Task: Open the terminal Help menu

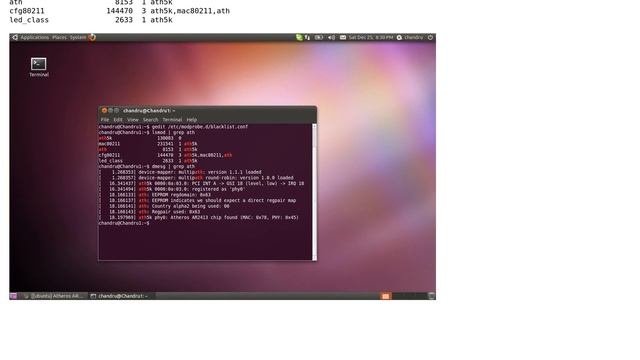Action: [192, 120]
